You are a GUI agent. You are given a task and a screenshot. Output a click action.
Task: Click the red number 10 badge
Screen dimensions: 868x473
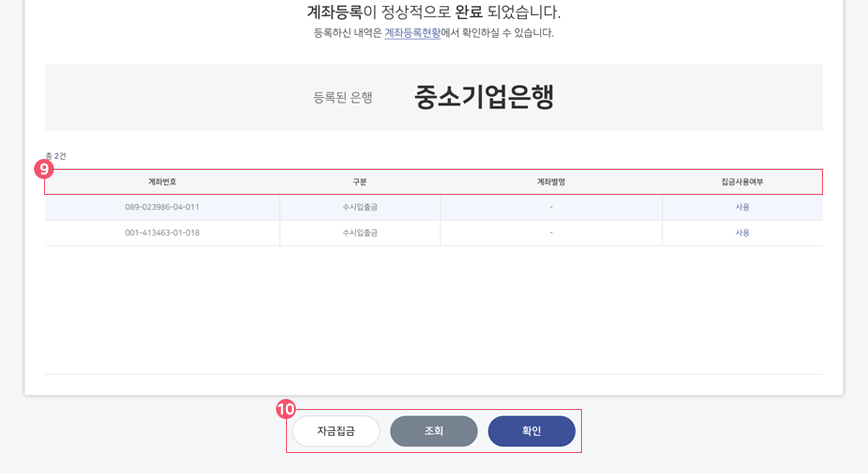click(286, 409)
